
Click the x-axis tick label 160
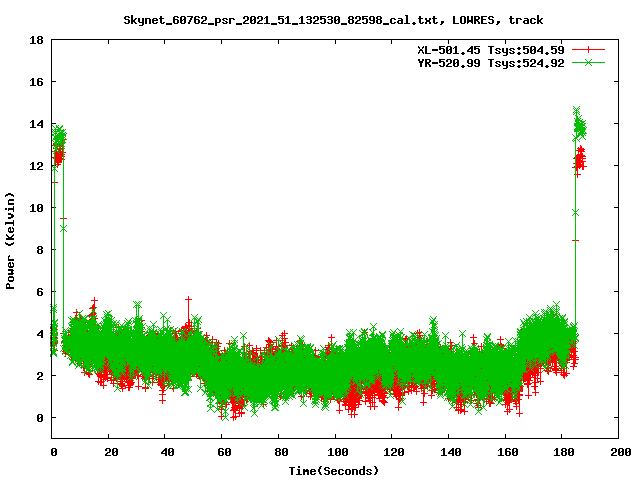[507, 452]
